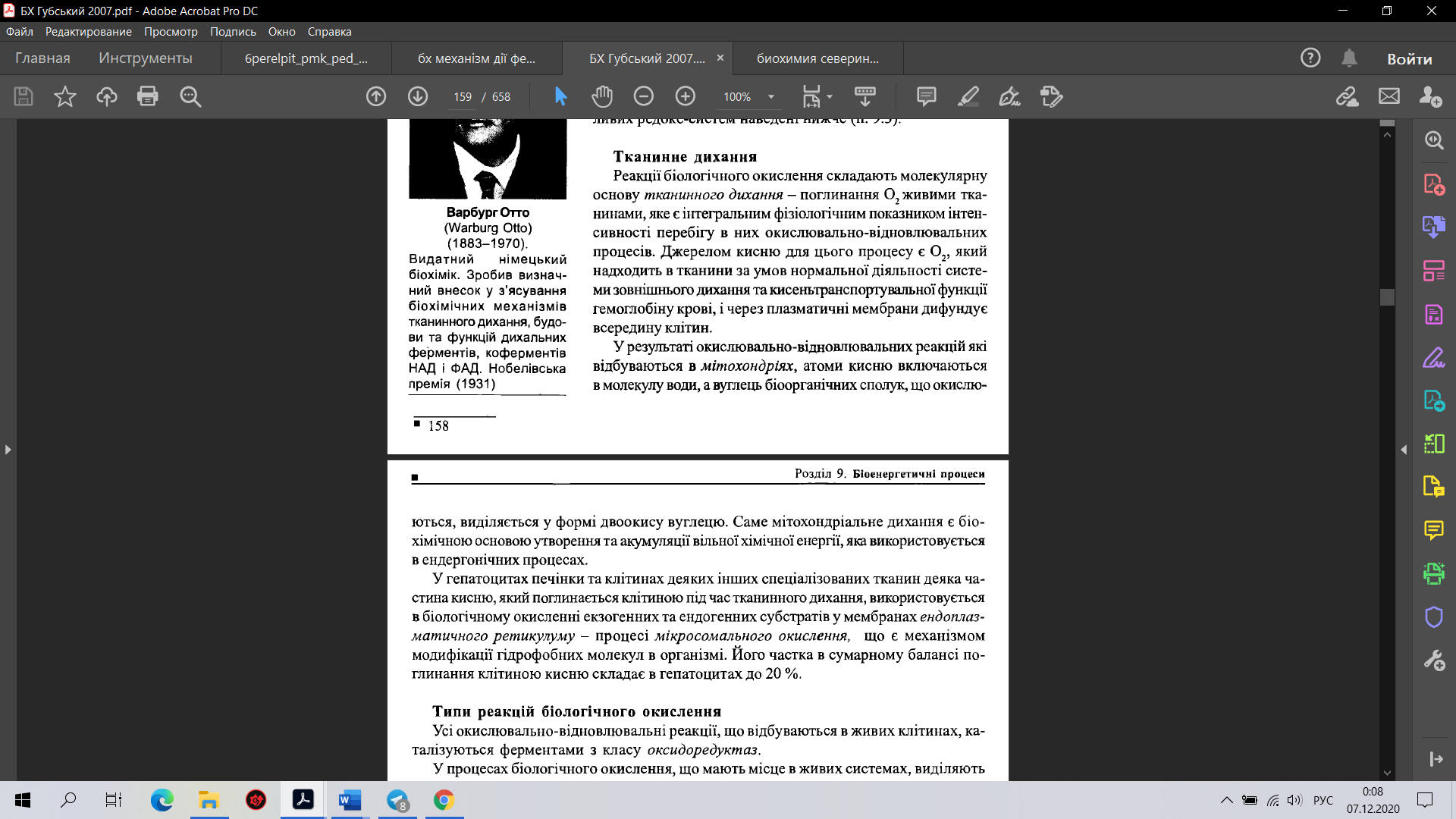
Task: Select the highlight text pen tool
Action: [968, 96]
